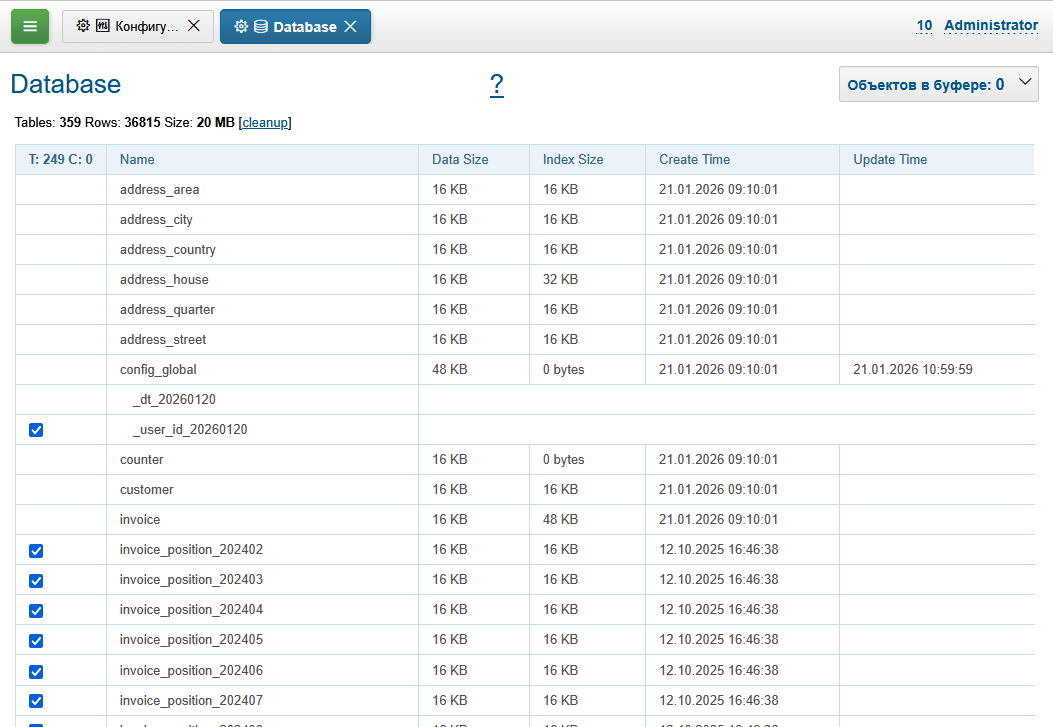This screenshot has width=1053, height=727.
Task: Toggle the invoice_position_202405 checkbox
Action: [37, 640]
